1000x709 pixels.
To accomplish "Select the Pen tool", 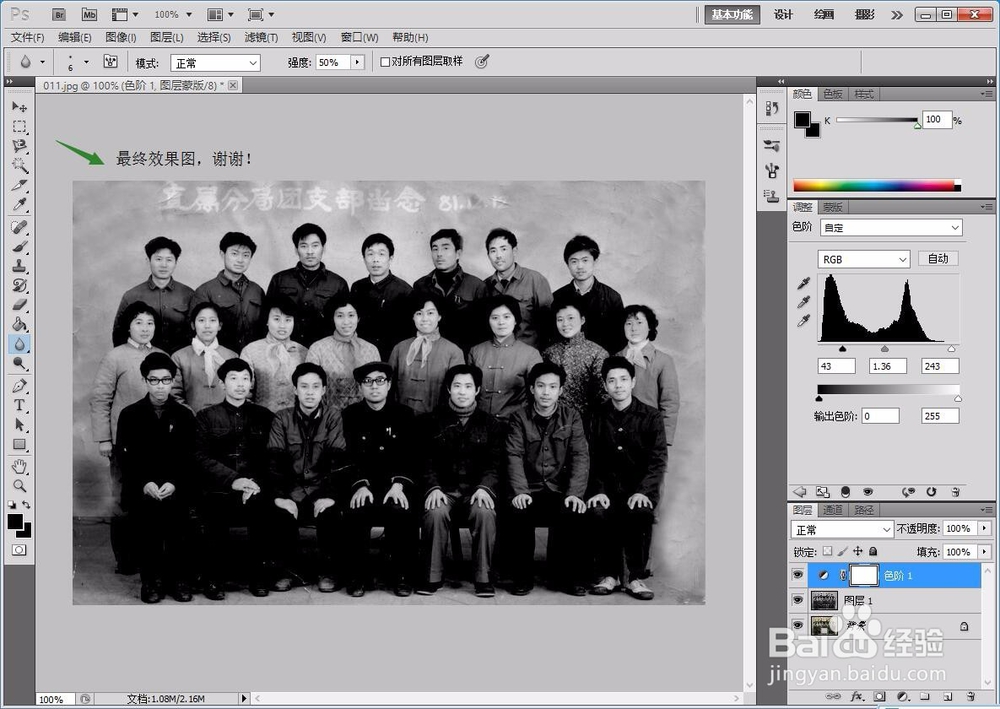I will pos(19,386).
